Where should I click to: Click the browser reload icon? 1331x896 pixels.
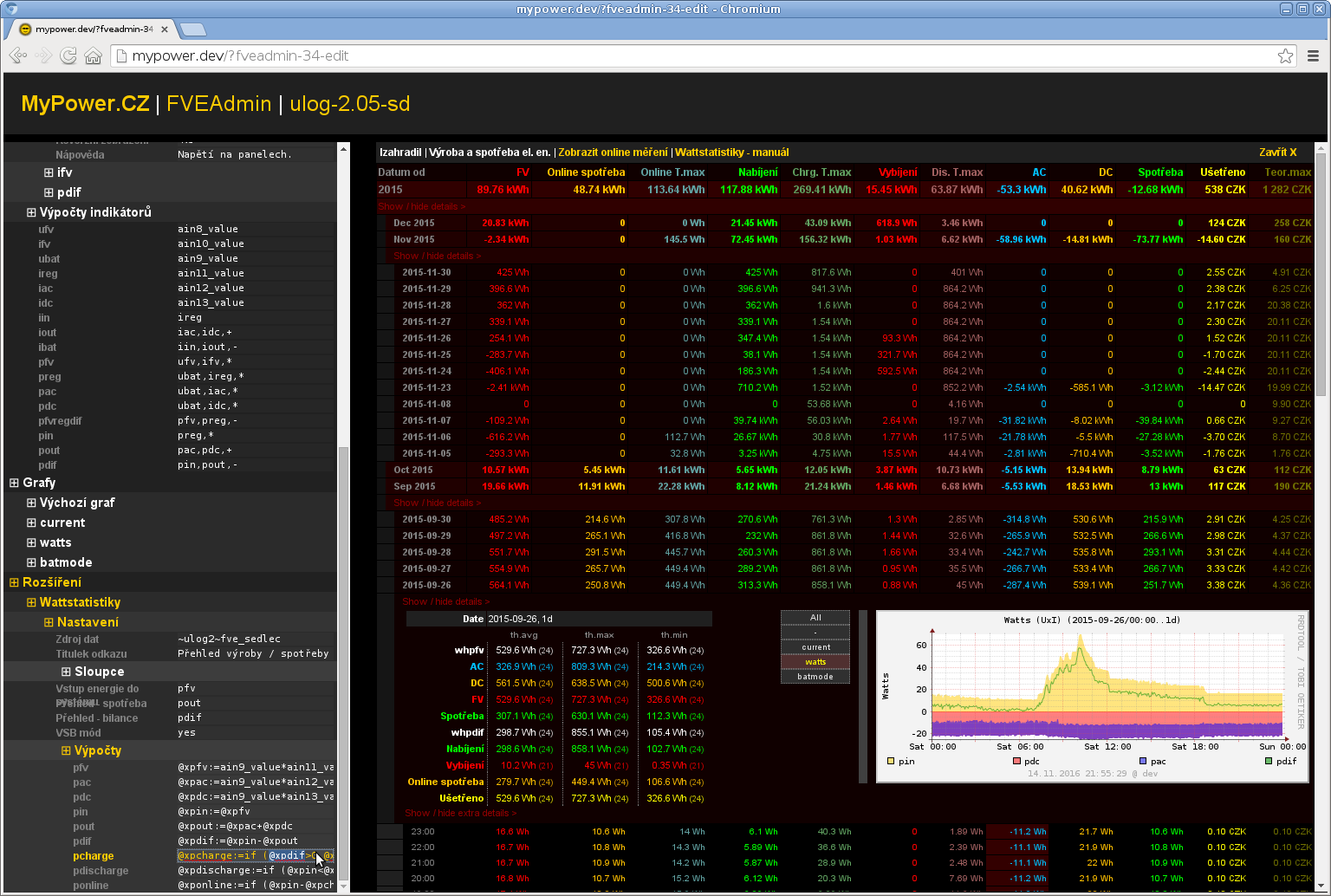point(68,56)
